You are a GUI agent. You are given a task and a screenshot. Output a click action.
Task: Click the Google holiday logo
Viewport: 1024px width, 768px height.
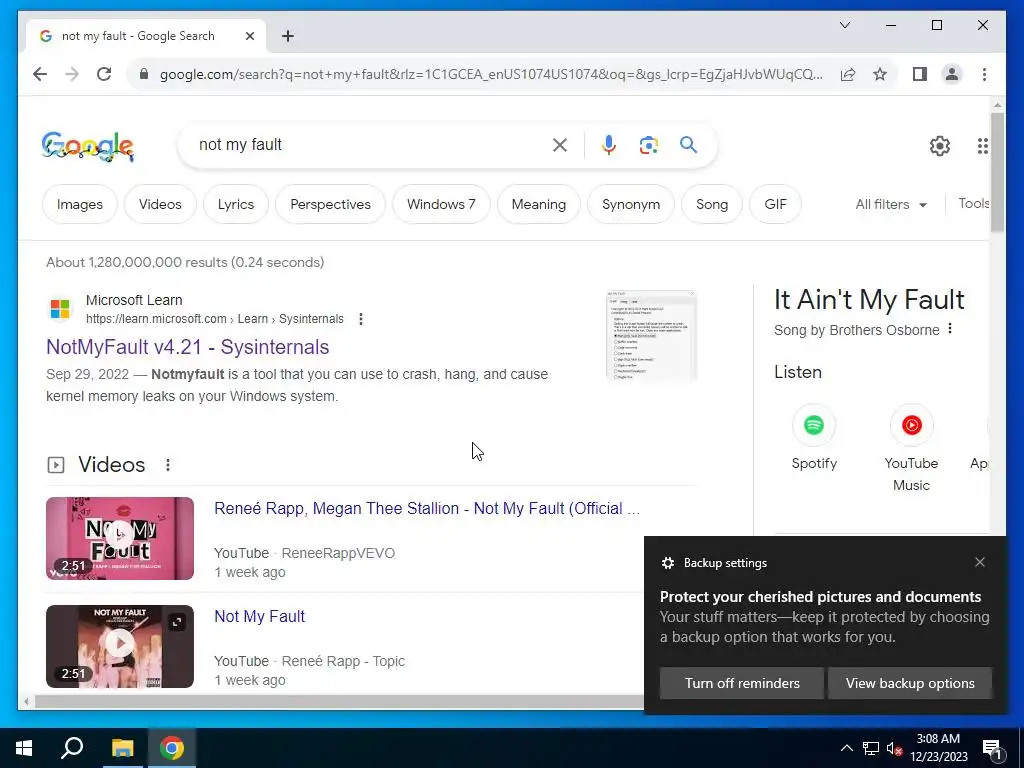coord(88,146)
